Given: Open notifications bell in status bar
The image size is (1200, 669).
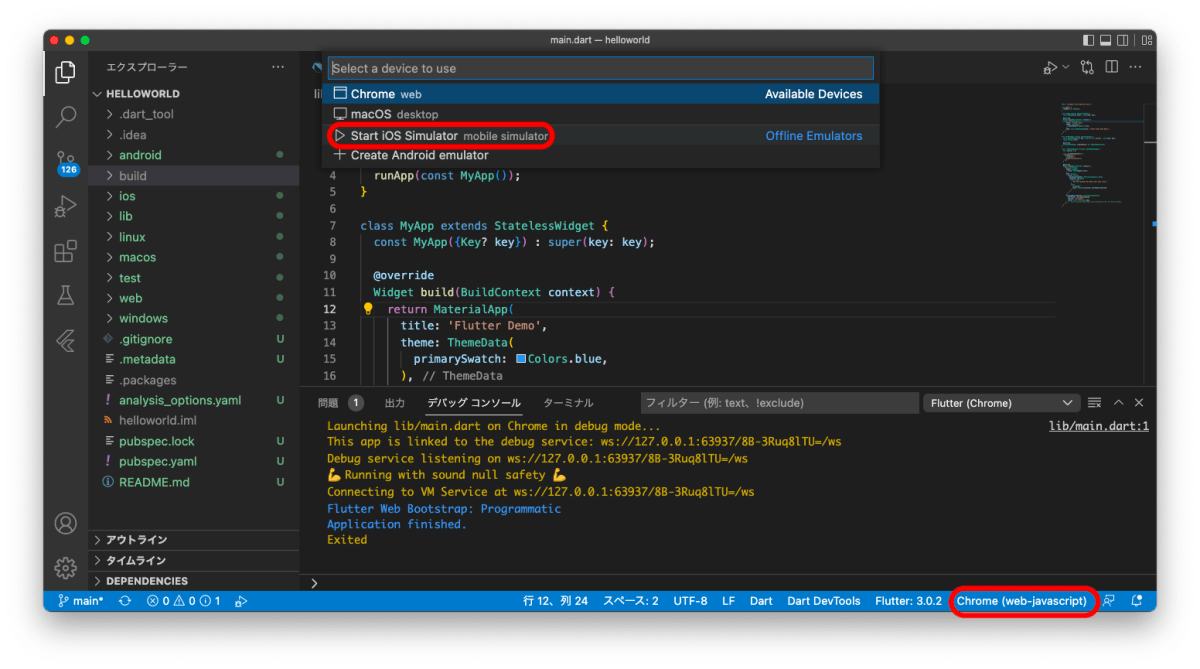Looking at the screenshot, I should 1137,601.
